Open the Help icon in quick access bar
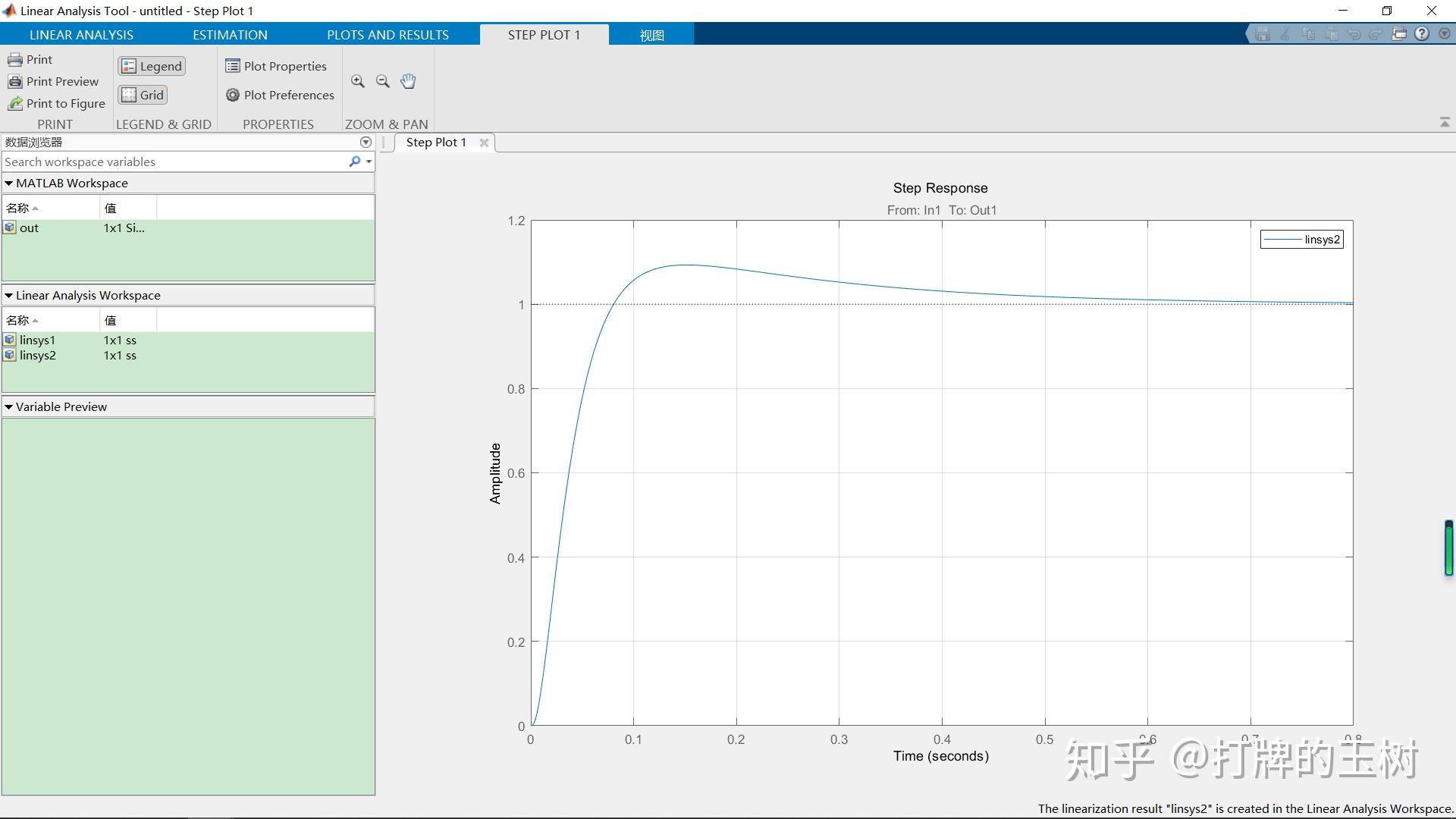This screenshot has height=819, width=1456. pyautogui.click(x=1422, y=33)
